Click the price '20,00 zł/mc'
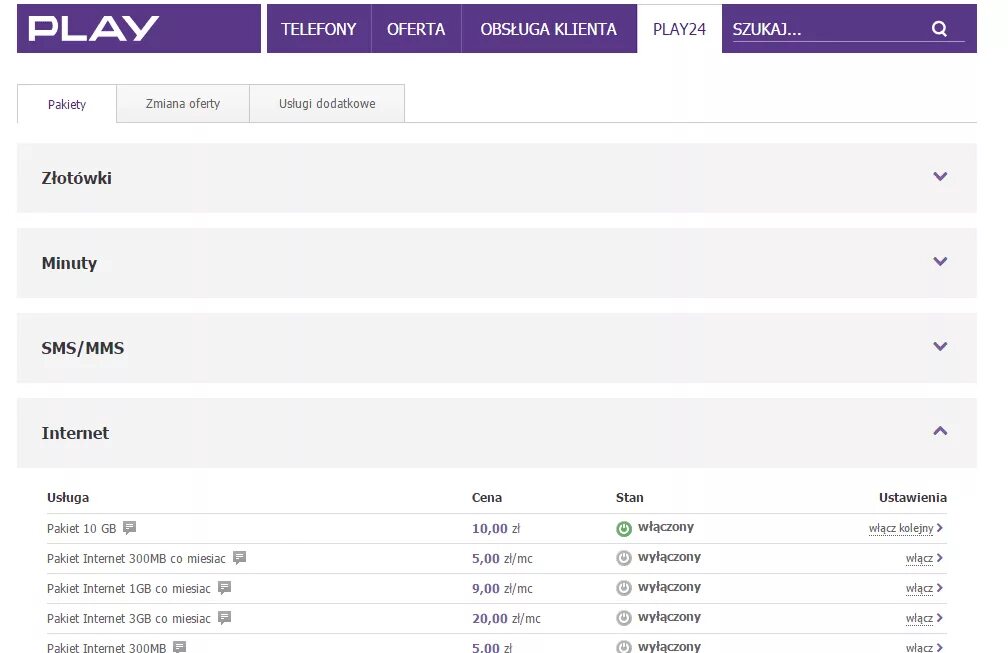This screenshot has height=653, width=1008. tap(506, 619)
